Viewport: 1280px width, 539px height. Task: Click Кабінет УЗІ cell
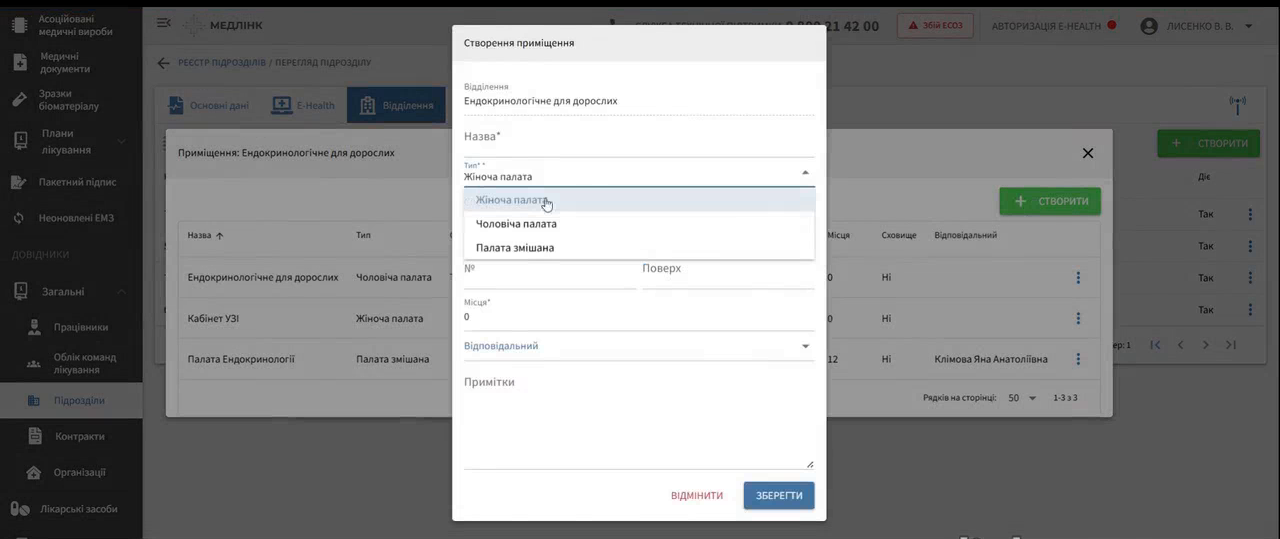click(x=213, y=319)
